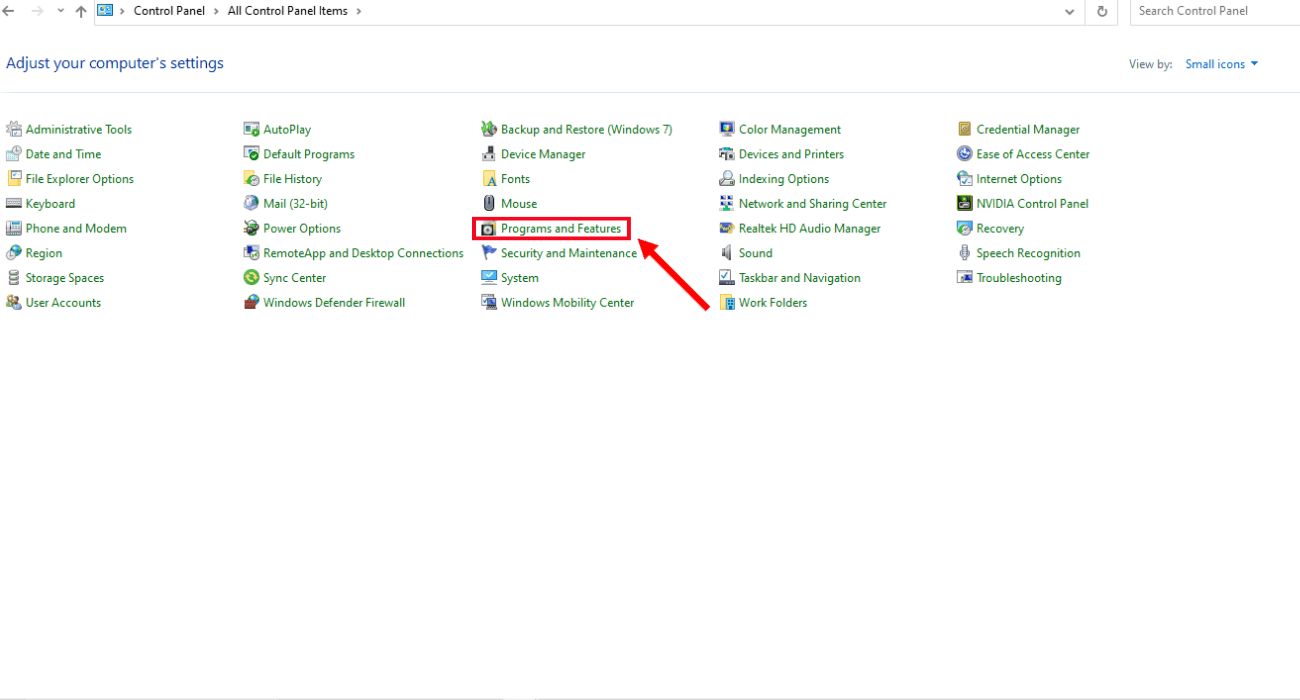Screen dimensions: 1300x700
Task: Click the User Accounts icon
Action: (14, 302)
